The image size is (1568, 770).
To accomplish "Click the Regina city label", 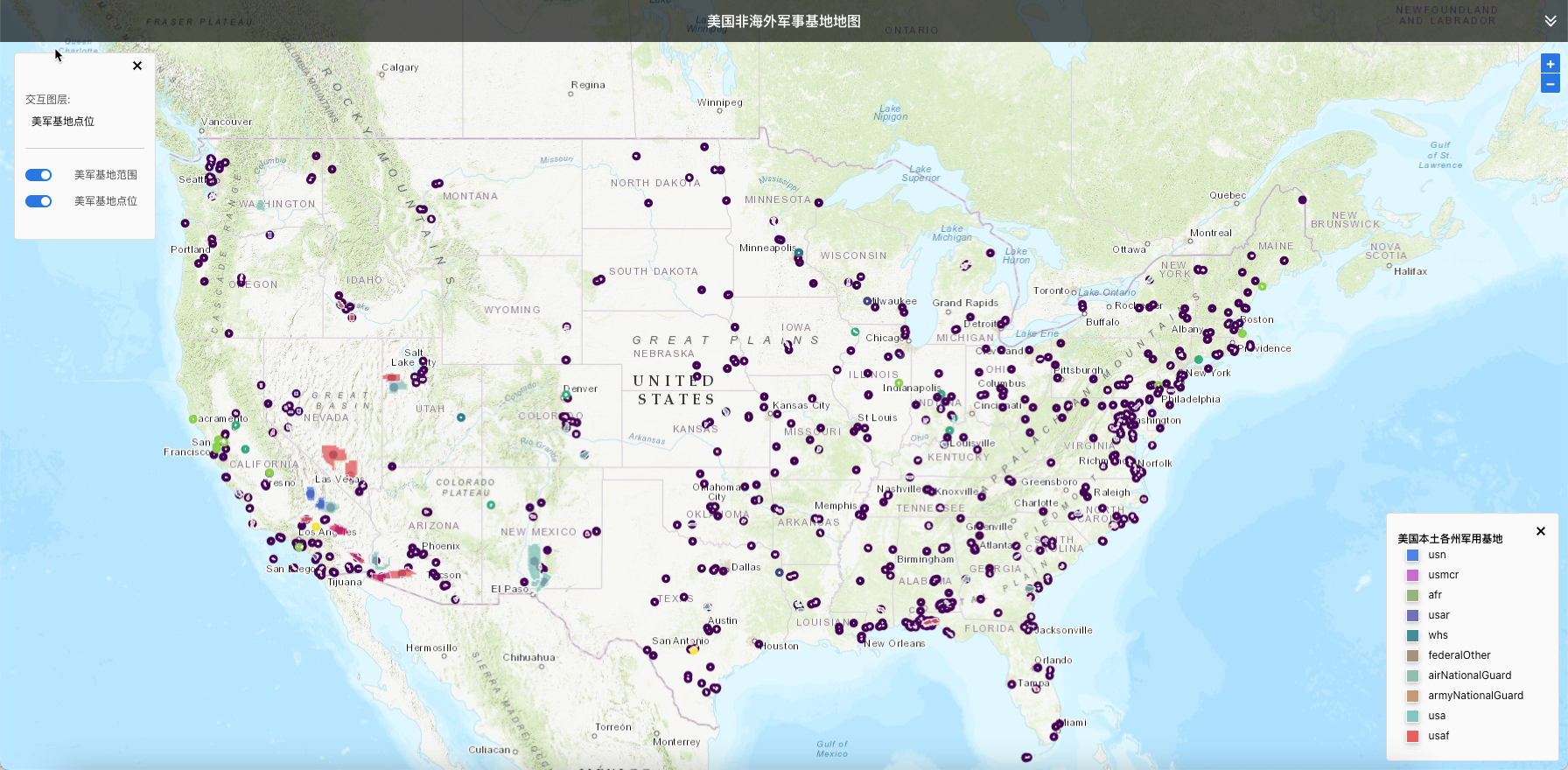I will [588, 85].
